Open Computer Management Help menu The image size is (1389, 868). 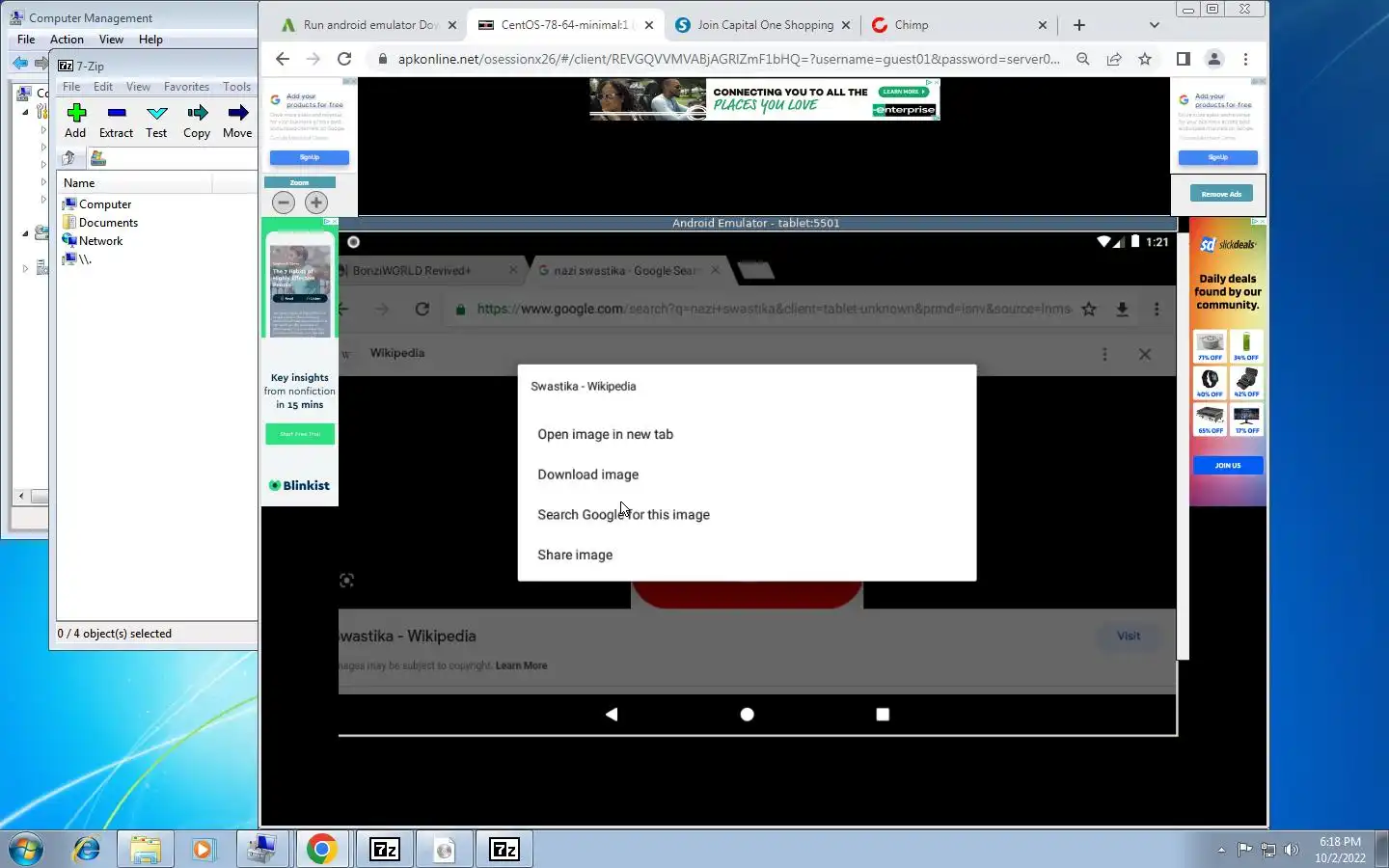click(x=150, y=40)
